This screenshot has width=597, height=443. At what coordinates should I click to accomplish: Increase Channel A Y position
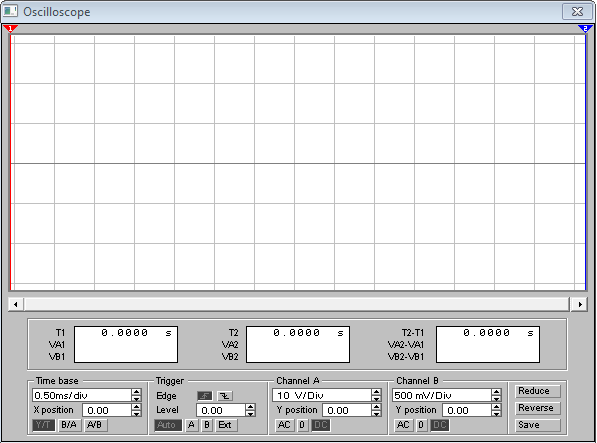click(376, 407)
